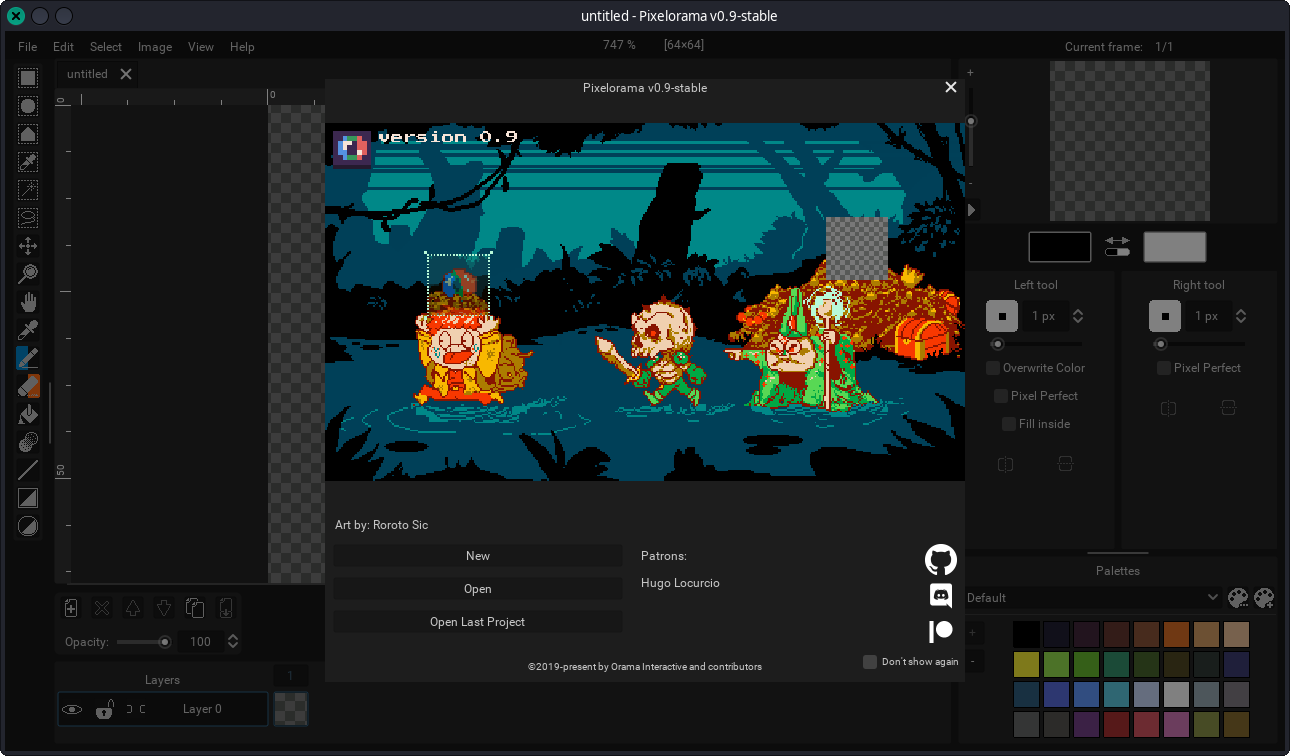Click the layer opacity value stepper
This screenshot has height=756, width=1290.
pyautogui.click(x=233, y=642)
